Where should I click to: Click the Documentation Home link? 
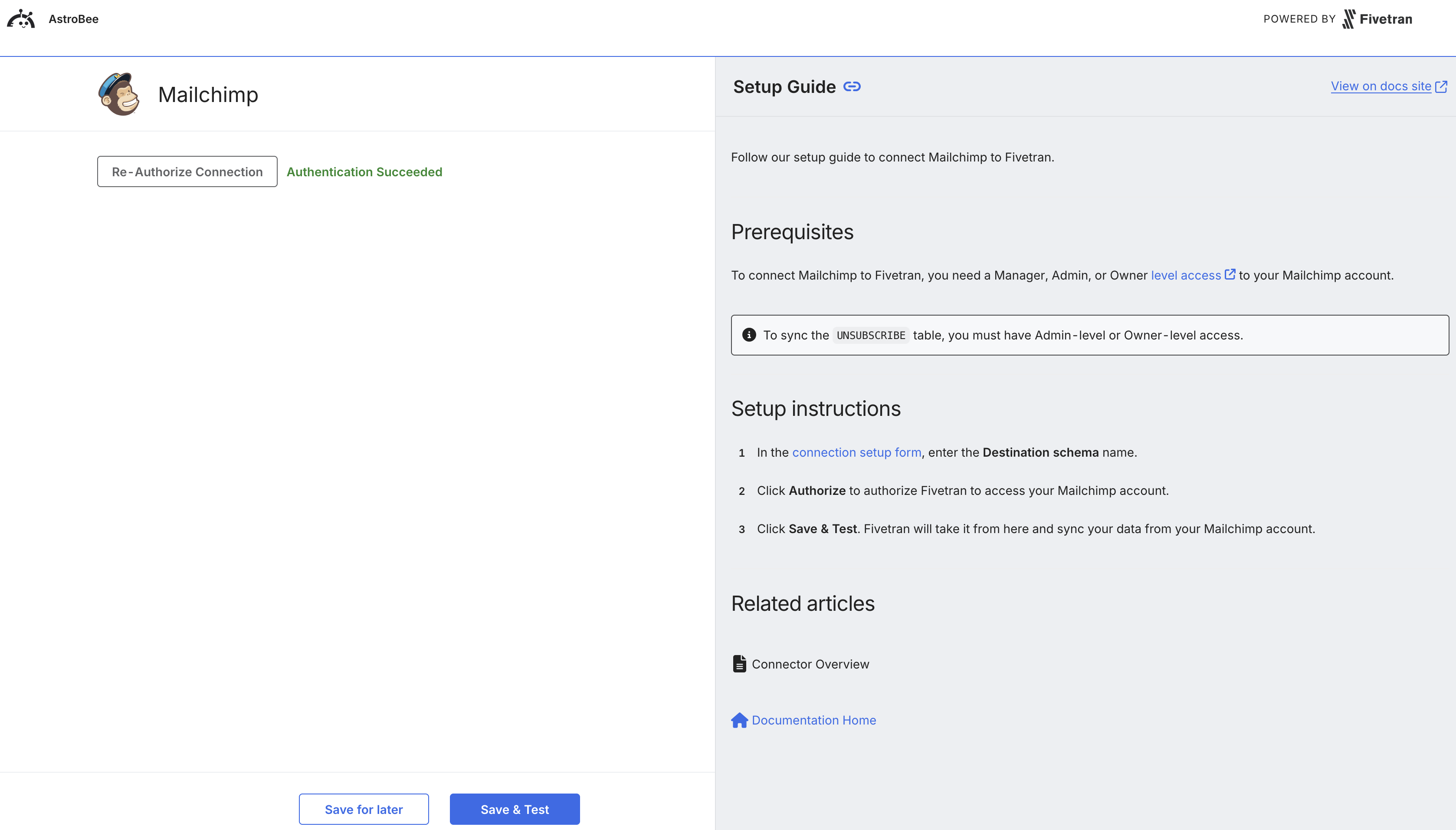(x=813, y=720)
